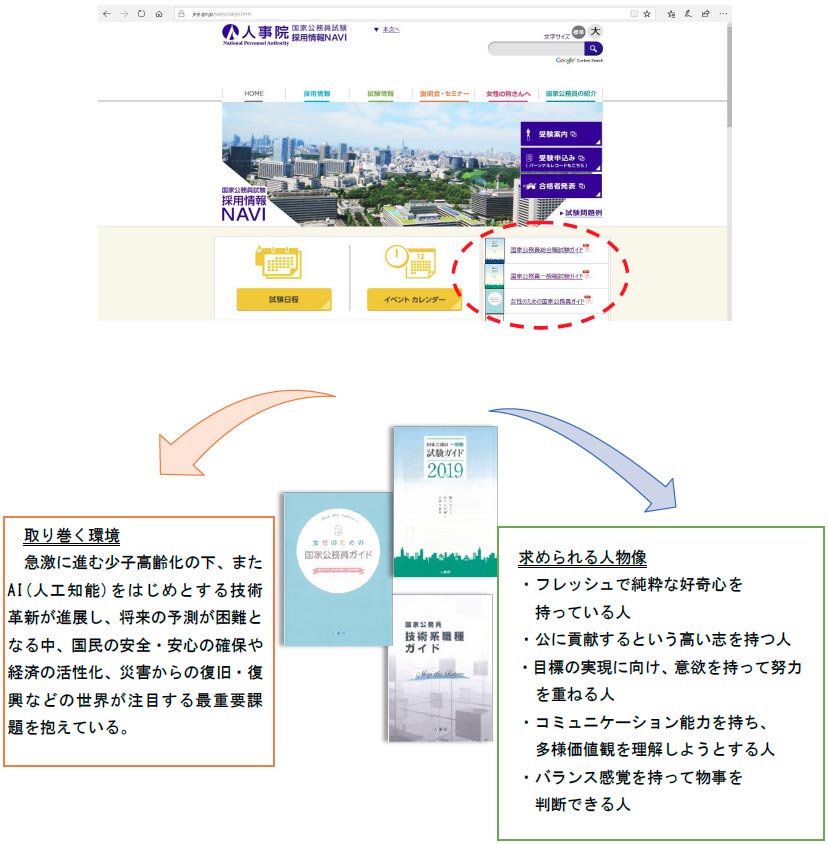The image size is (828, 844).
Task: Open the 採用情報 navigation tab
Action: tap(317, 94)
